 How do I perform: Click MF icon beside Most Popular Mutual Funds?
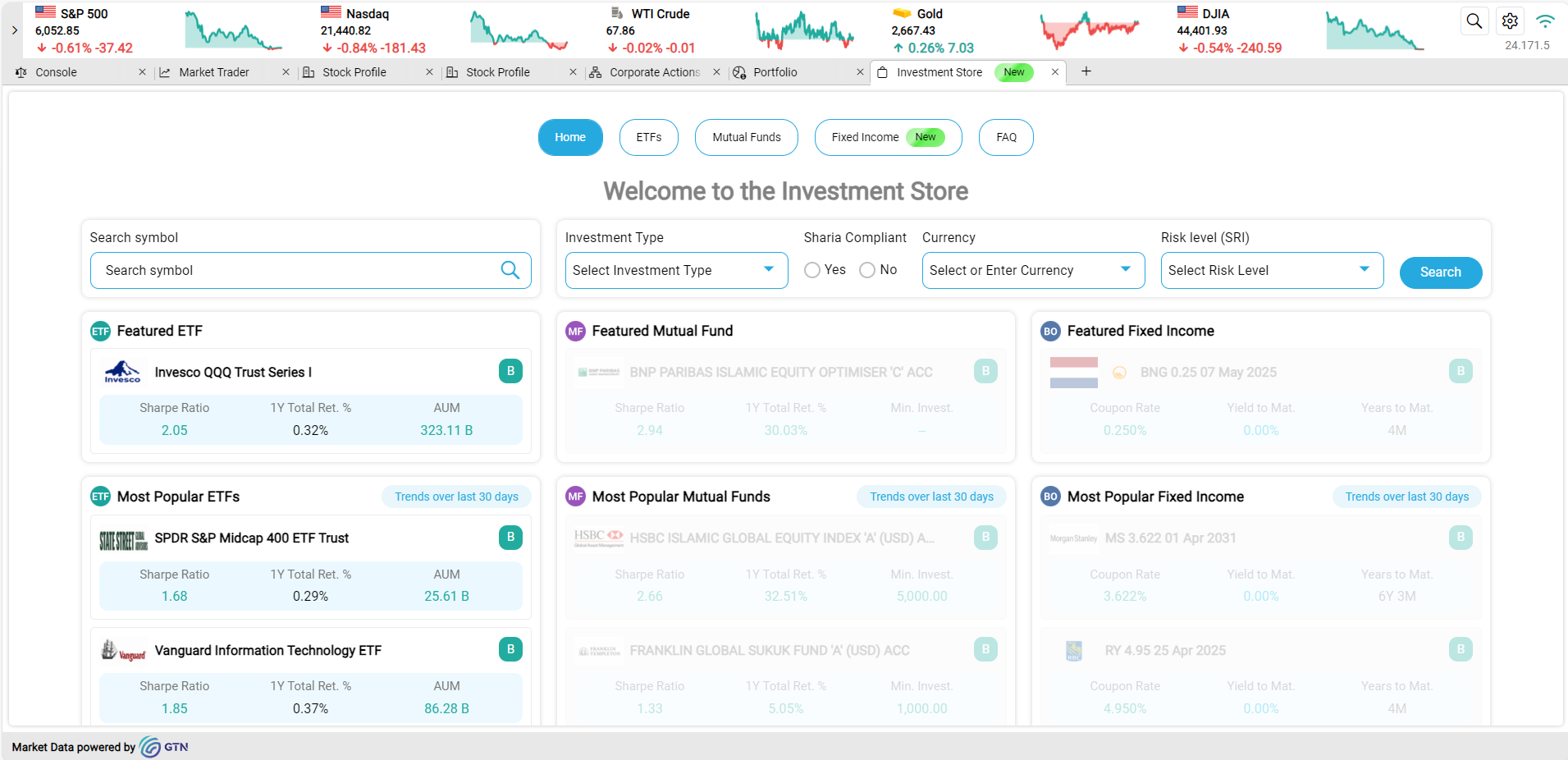[575, 497]
